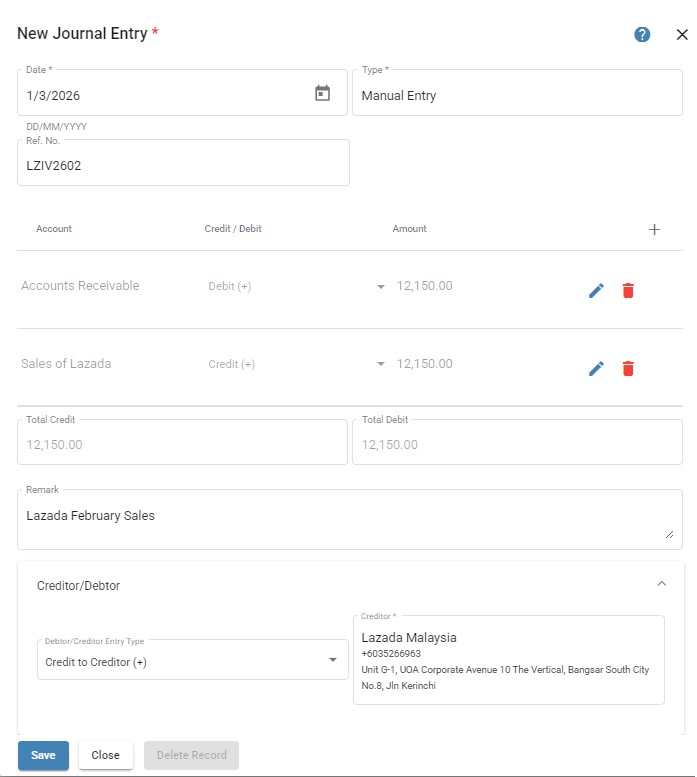This screenshot has height=777, width=697.
Task: Open Debit dropdown for Accounts Receivable
Action: click(x=380, y=287)
